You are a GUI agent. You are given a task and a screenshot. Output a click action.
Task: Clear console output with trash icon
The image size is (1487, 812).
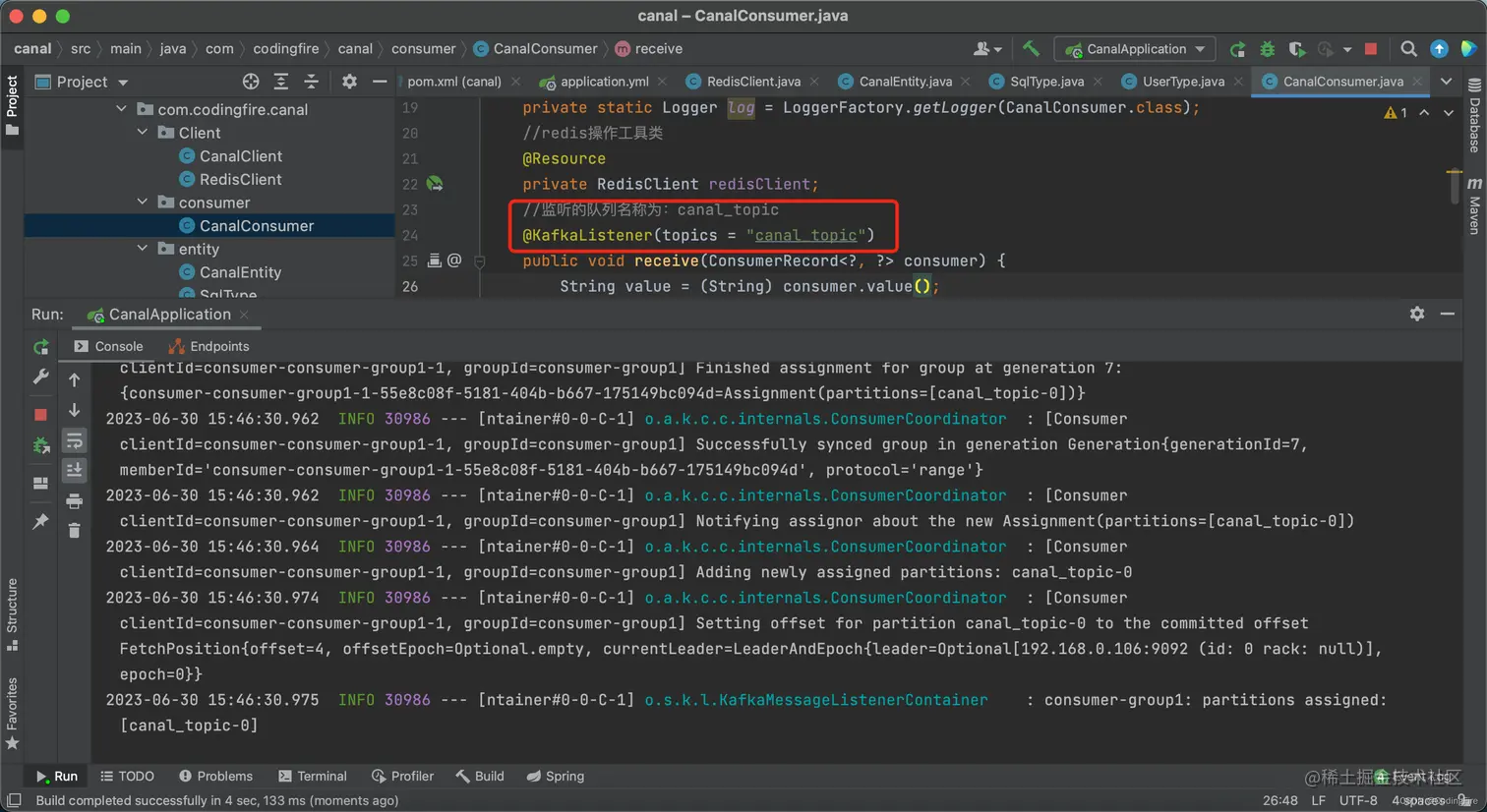75,531
